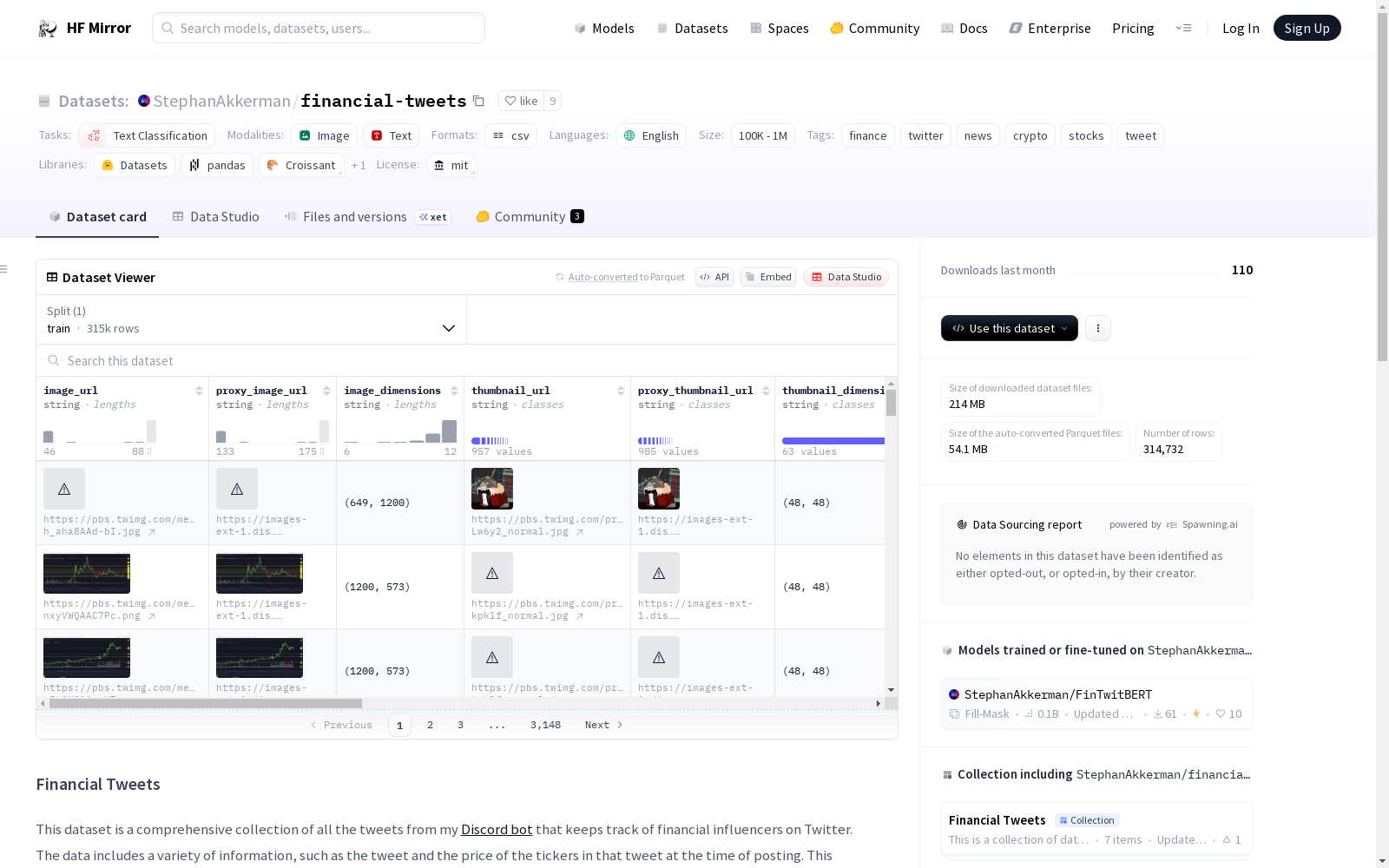
Task: Select the Text modality tag
Action: point(392,135)
